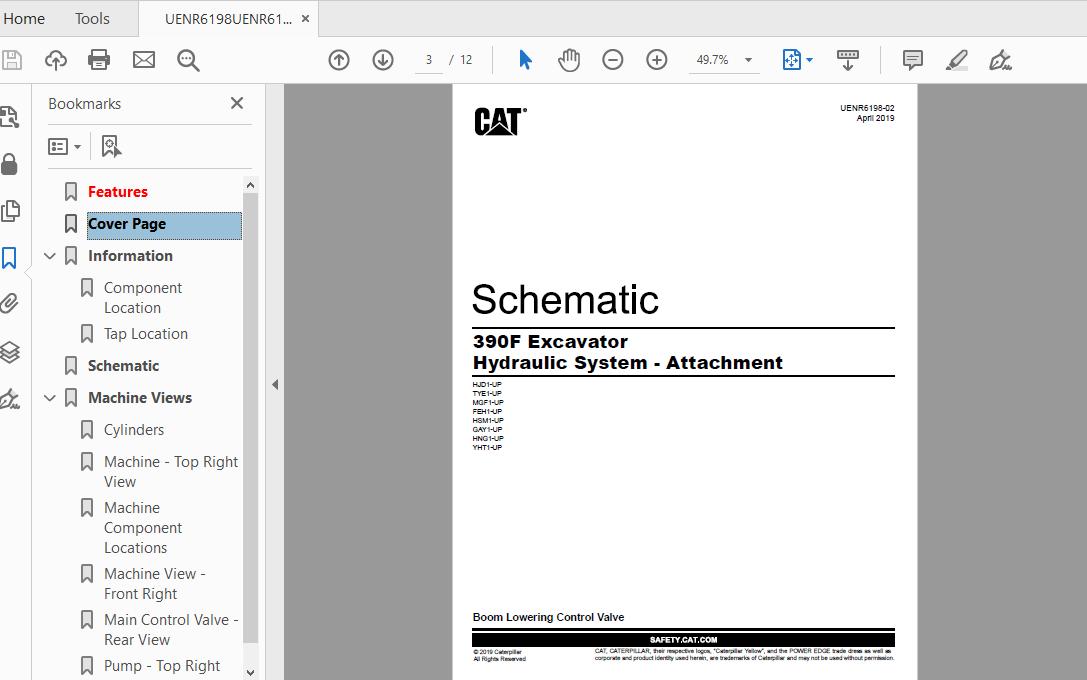Open Machine Component Locations bookmark
The height and width of the screenshot is (680, 1087).
click(143, 528)
